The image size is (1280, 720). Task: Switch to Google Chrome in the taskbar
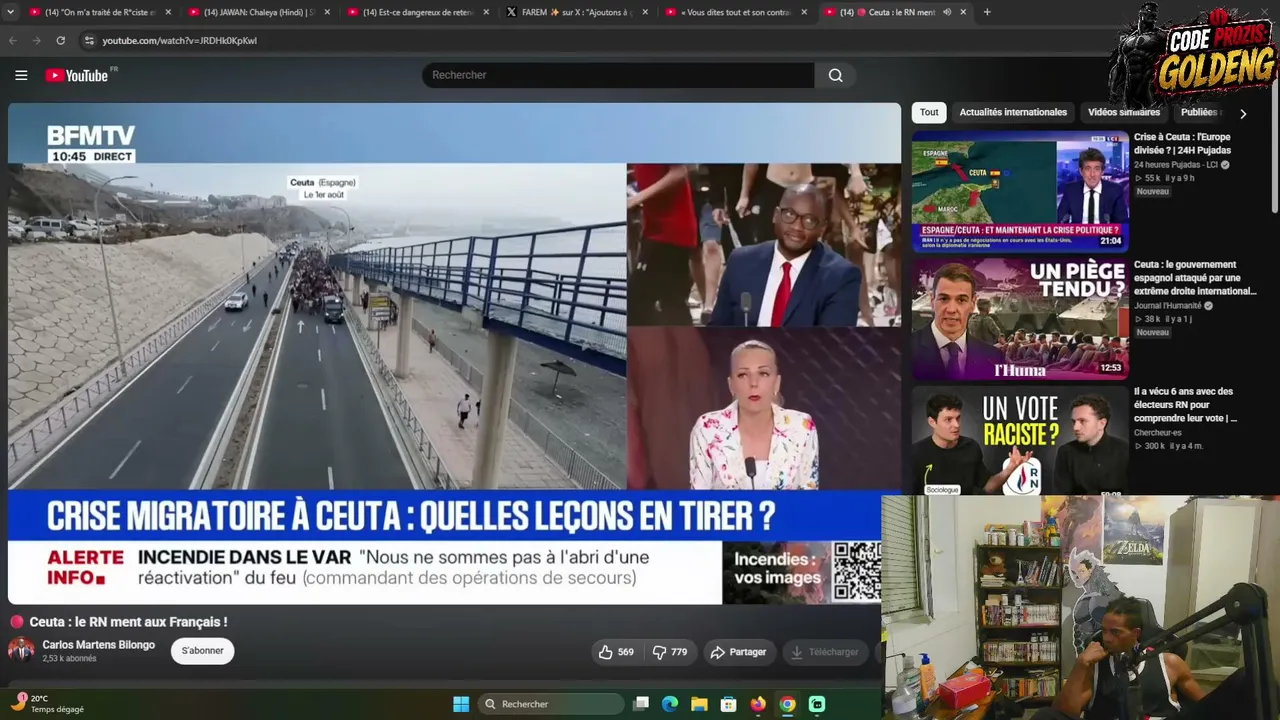point(788,704)
